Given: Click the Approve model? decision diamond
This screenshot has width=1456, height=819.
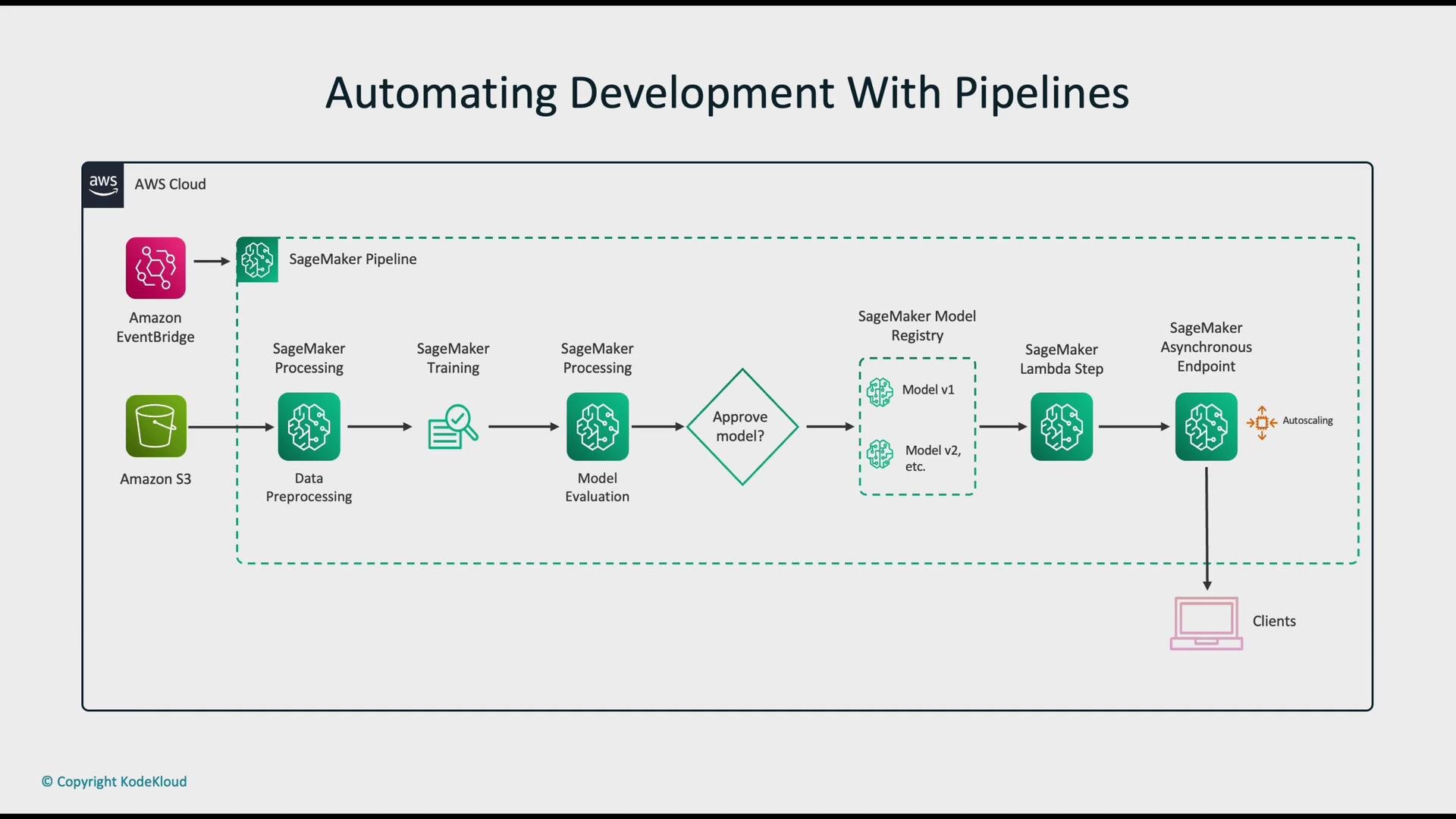Looking at the screenshot, I should [742, 427].
